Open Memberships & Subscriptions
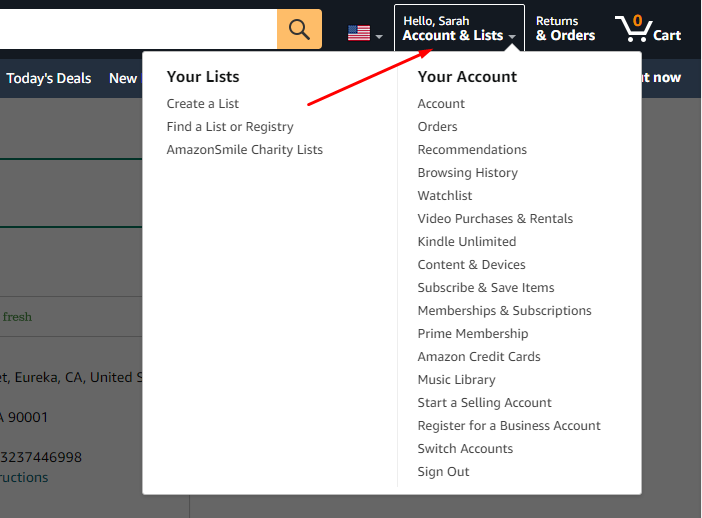 (x=504, y=311)
